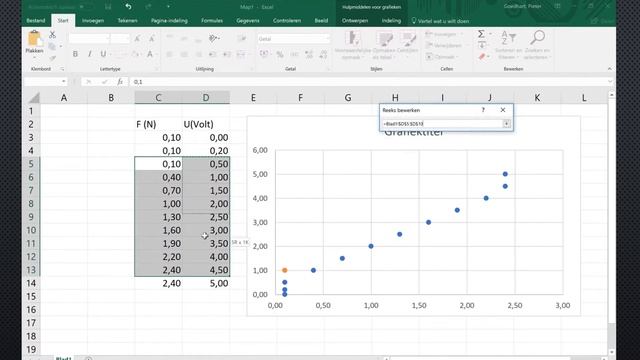Open the Klembord dialog launcher
The height and width of the screenshot is (360, 640).
pyautogui.click(x=62, y=69)
